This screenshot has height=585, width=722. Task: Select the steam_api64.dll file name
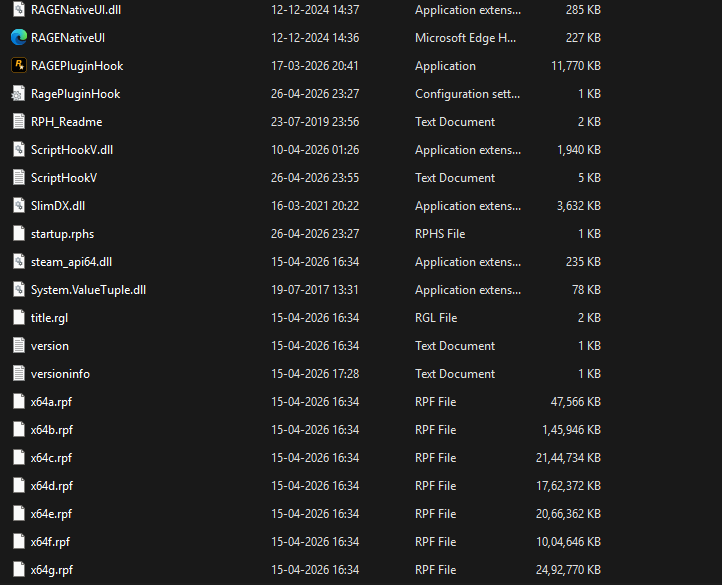(71, 262)
